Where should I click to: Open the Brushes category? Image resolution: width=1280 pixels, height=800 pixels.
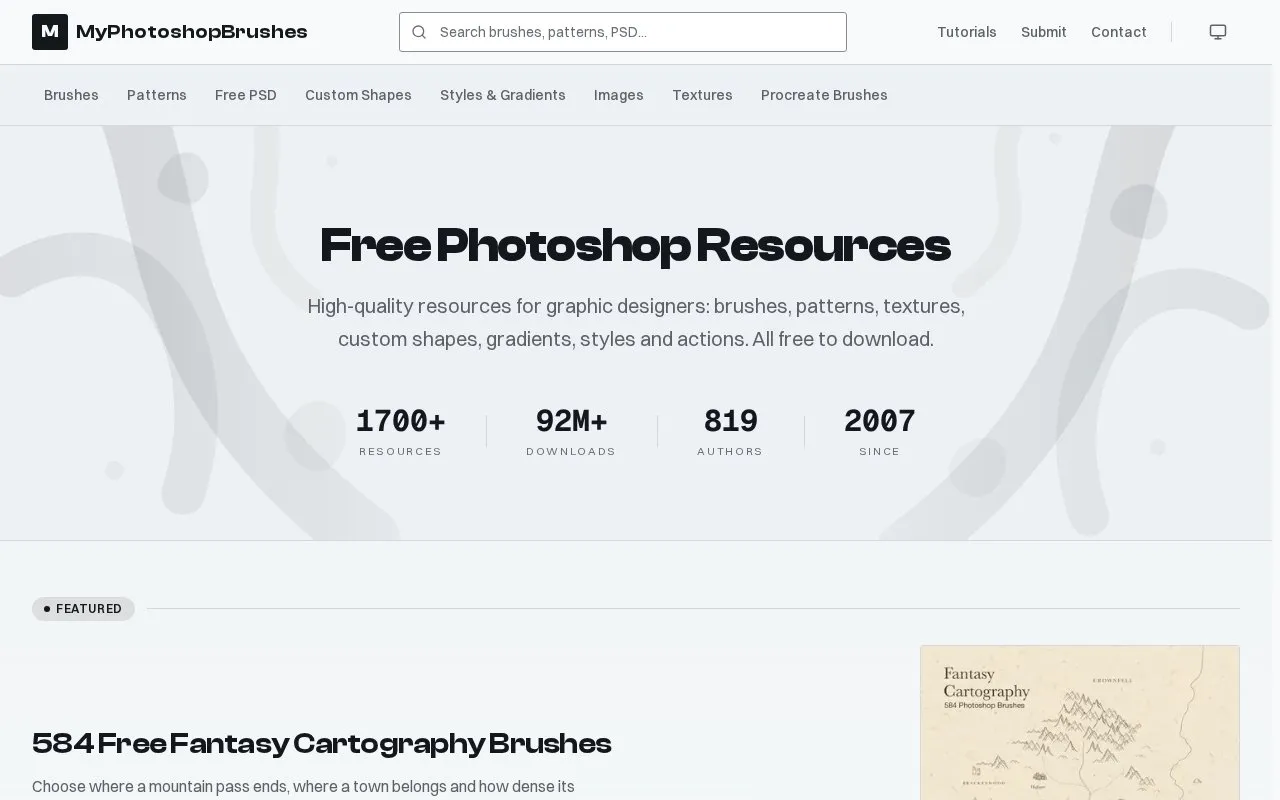click(x=71, y=95)
